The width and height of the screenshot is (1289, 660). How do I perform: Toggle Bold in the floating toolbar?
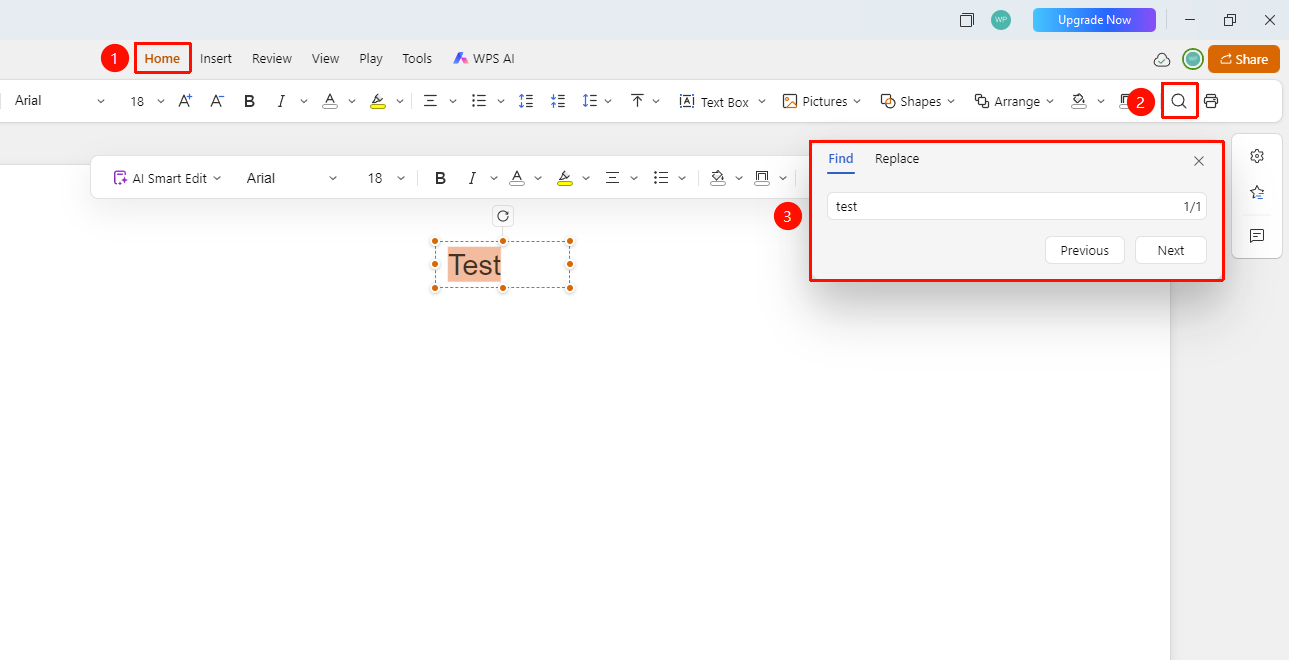(440, 178)
